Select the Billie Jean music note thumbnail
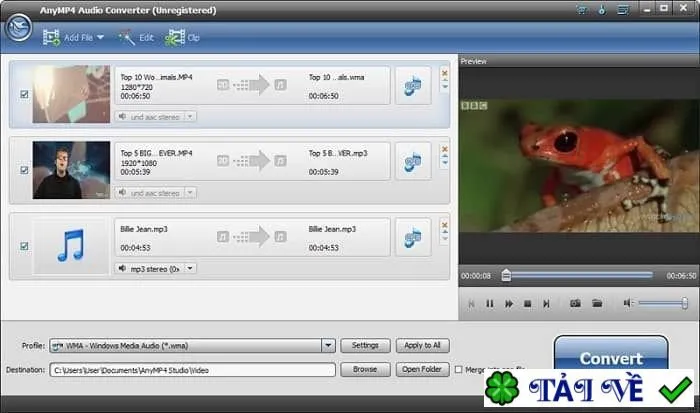The width and height of the screenshot is (700, 413). [71, 246]
